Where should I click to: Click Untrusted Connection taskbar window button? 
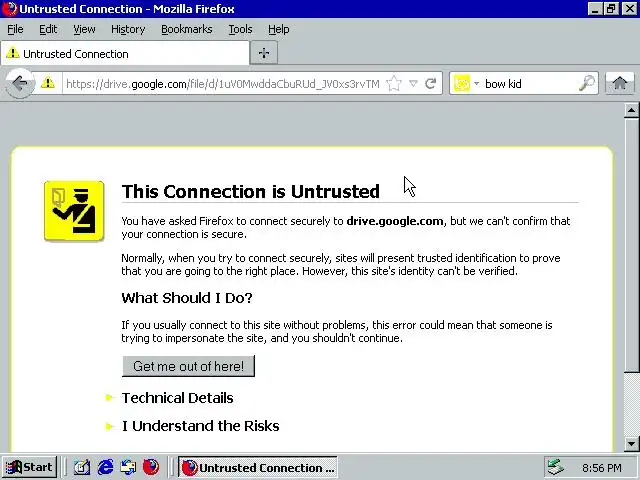(x=258, y=467)
